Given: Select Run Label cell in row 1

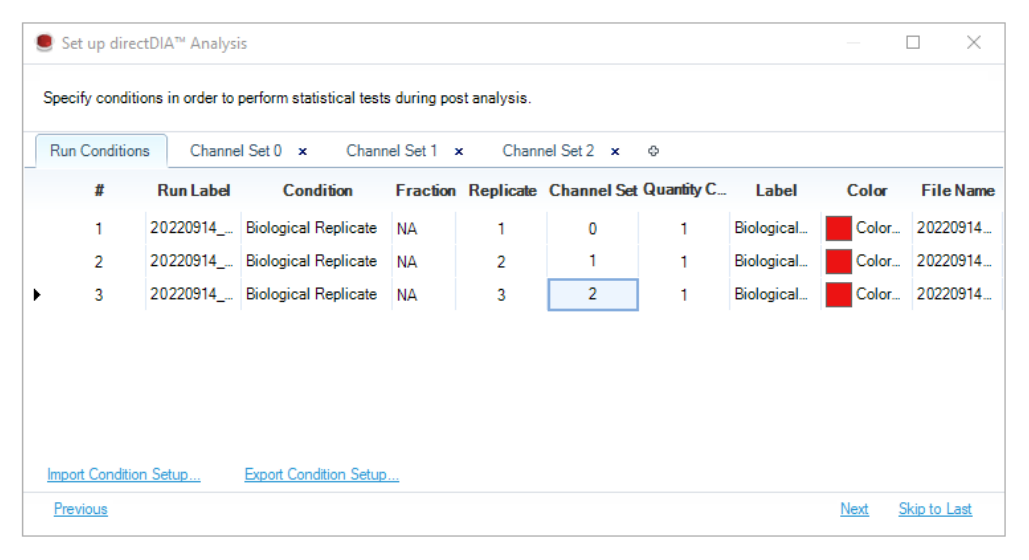Looking at the screenshot, I should click(x=193, y=228).
